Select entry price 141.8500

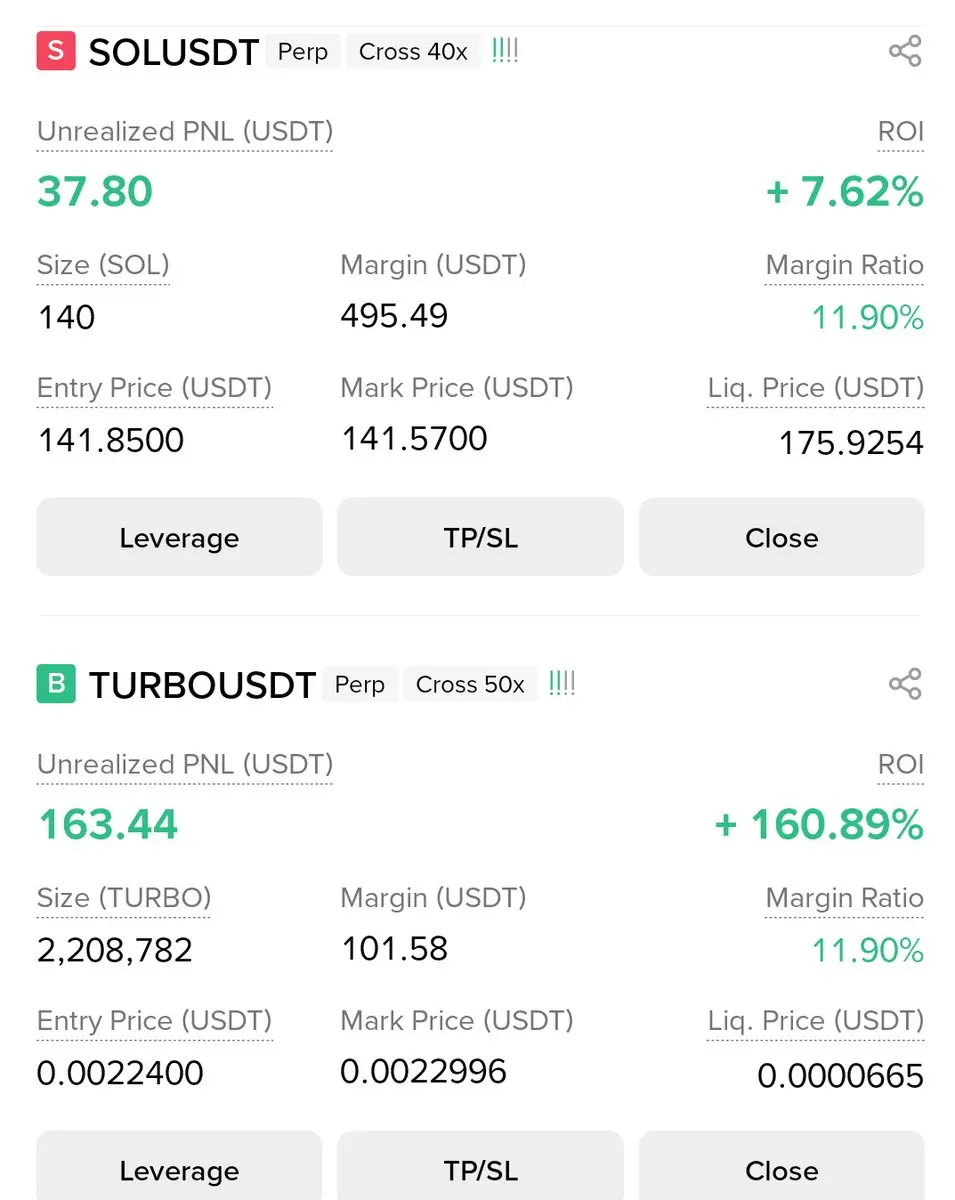pos(111,441)
